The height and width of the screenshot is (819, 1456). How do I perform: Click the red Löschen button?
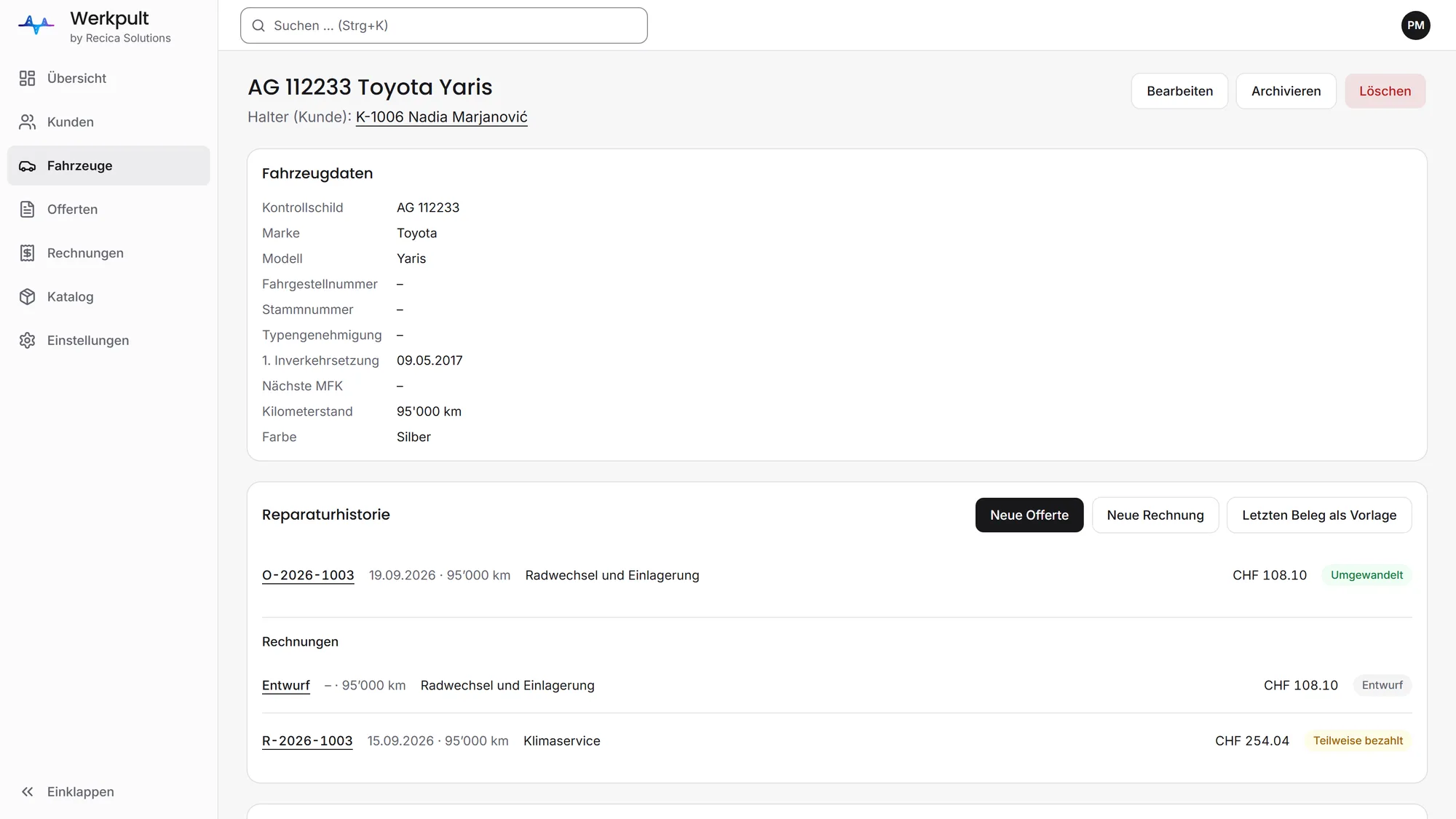click(1385, 91)
